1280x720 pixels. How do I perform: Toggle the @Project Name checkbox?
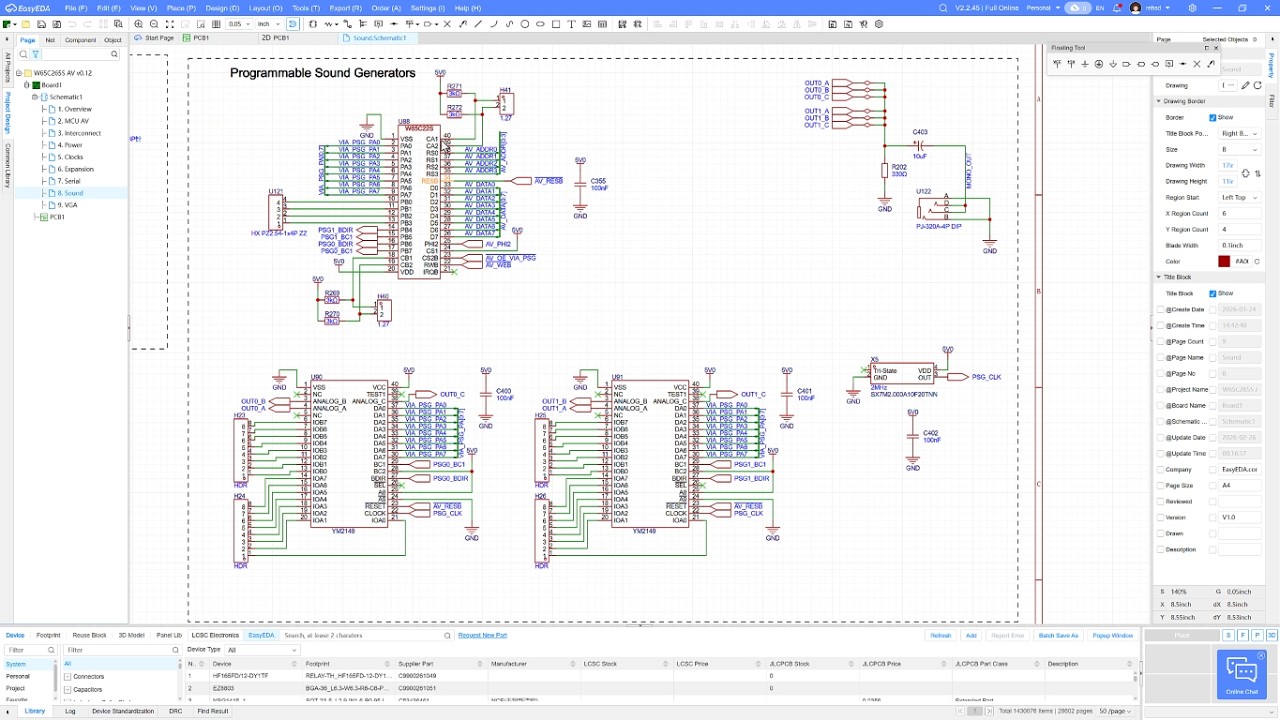[x=1161, y=389]
